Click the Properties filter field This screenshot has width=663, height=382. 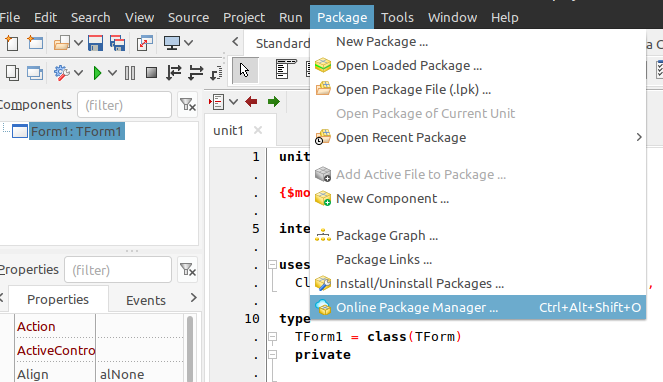click(x=118, y=269)
